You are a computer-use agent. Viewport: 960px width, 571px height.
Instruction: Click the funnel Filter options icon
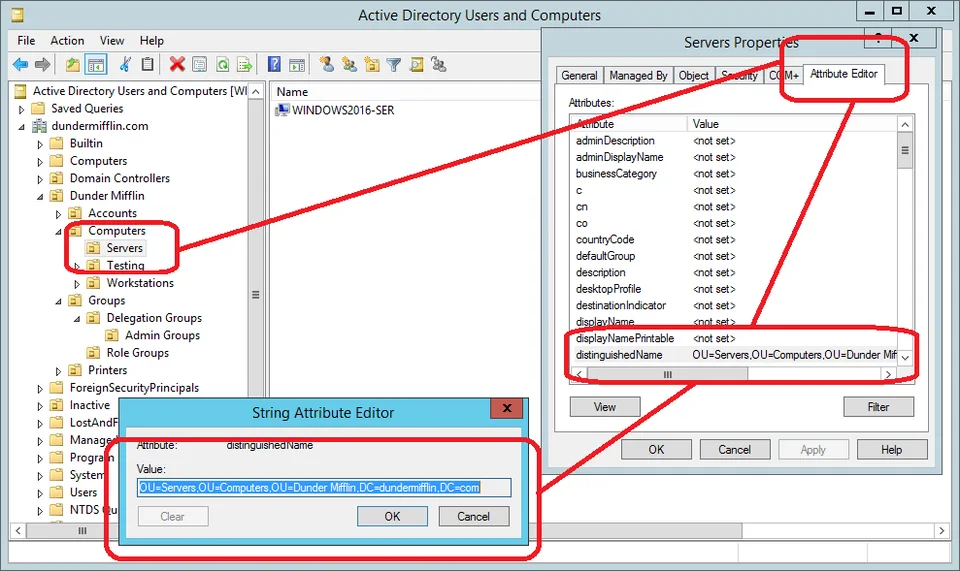pyautogui.click(x=394, y=64)
